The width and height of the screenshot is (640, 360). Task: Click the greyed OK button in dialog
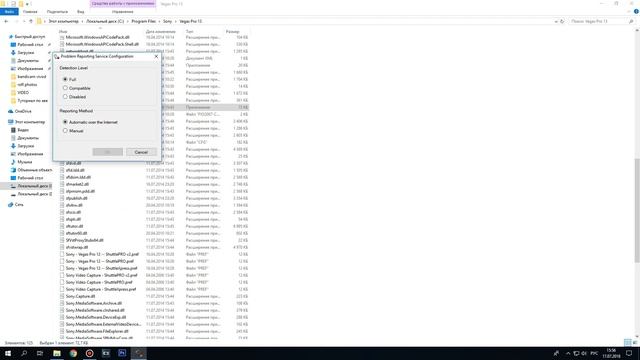click(x=108, y=152)
